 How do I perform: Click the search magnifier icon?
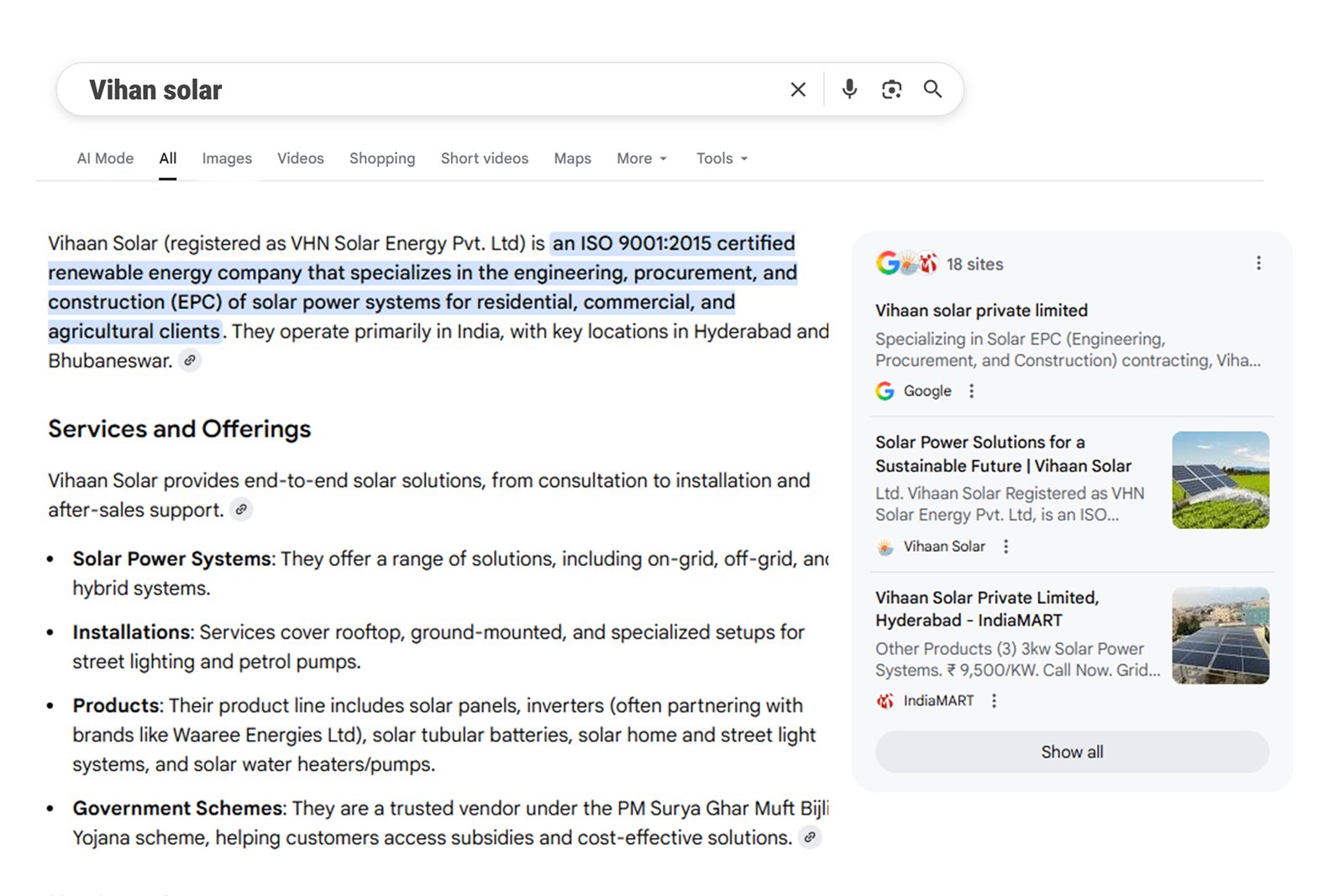click(932, 89)
